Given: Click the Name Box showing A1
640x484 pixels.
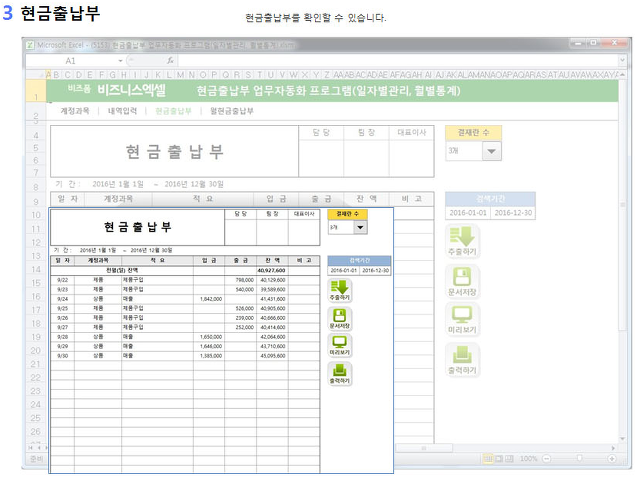Looking at the screenshot, I should point(71,61).
